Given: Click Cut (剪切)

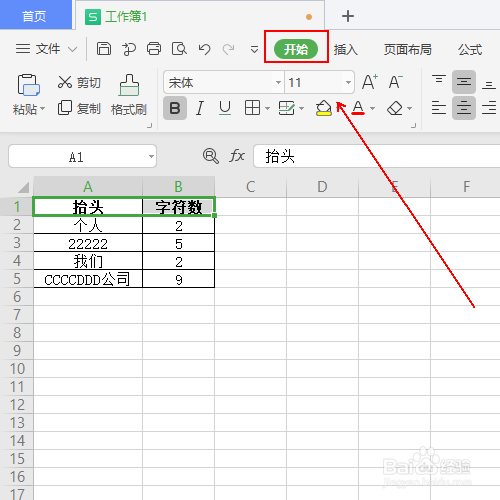Looking at the screenshot, I should pos(79,82).
